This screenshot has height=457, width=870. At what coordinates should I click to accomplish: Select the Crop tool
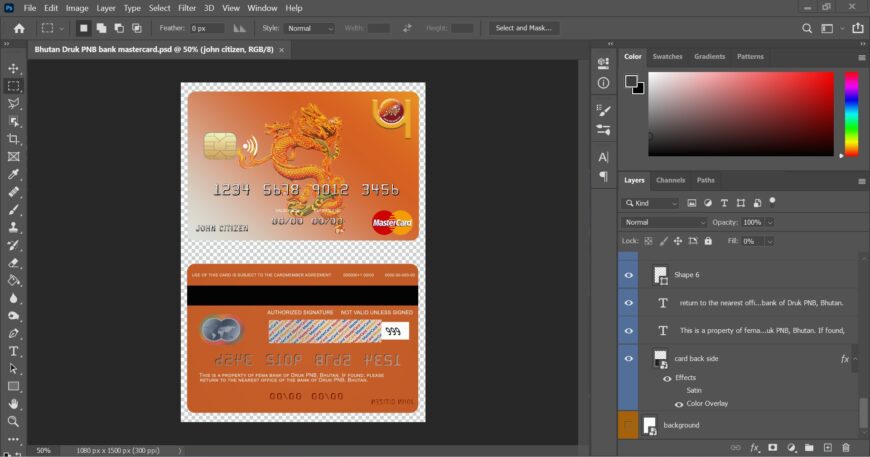coord(13,139)
